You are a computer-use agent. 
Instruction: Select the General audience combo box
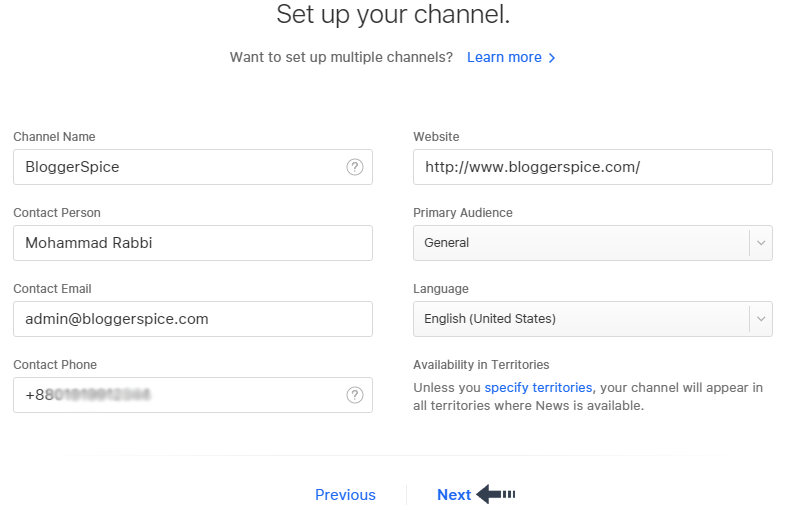[593, 243]
